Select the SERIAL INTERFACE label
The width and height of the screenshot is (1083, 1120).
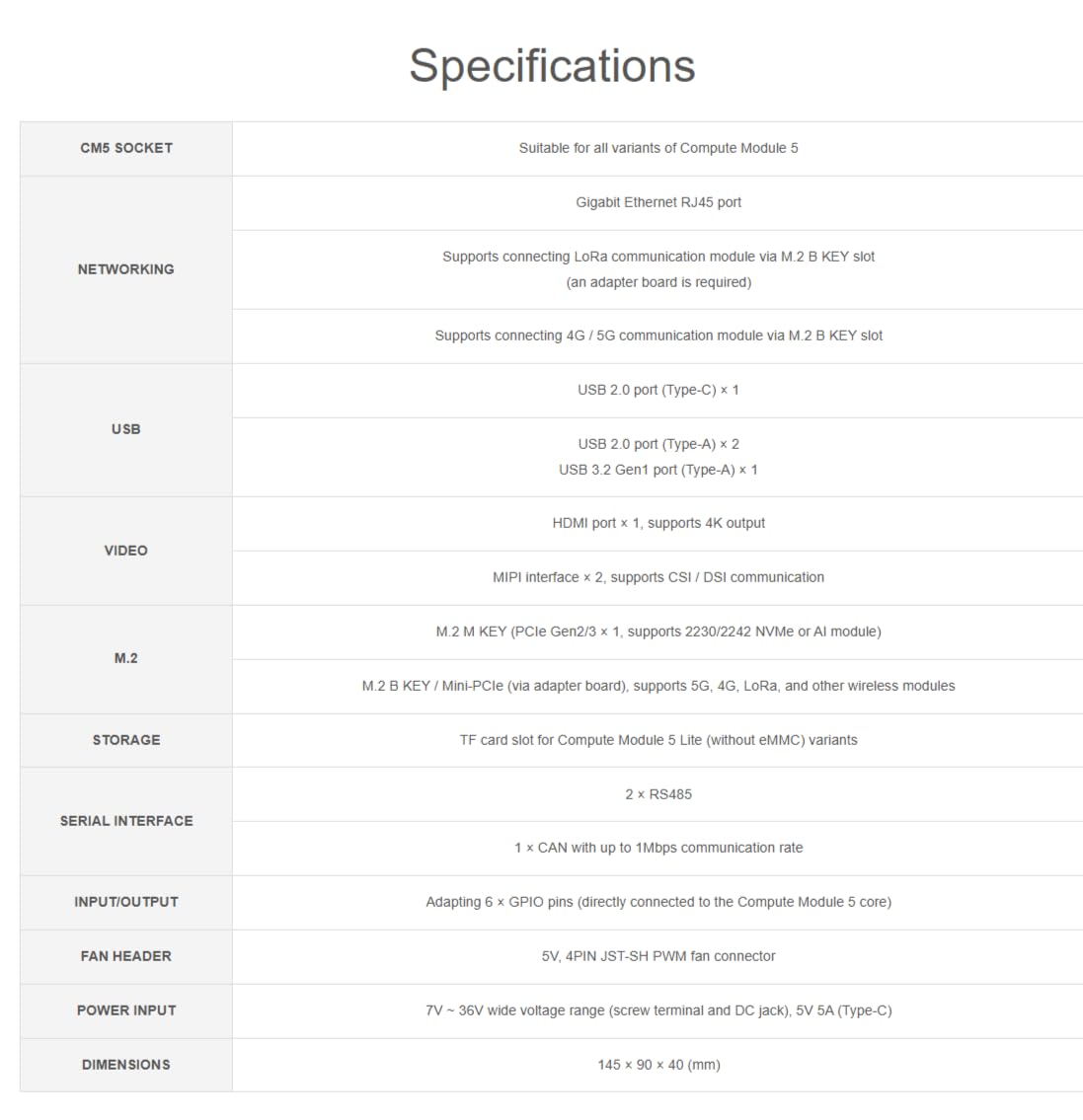click(x=126, y=821)
